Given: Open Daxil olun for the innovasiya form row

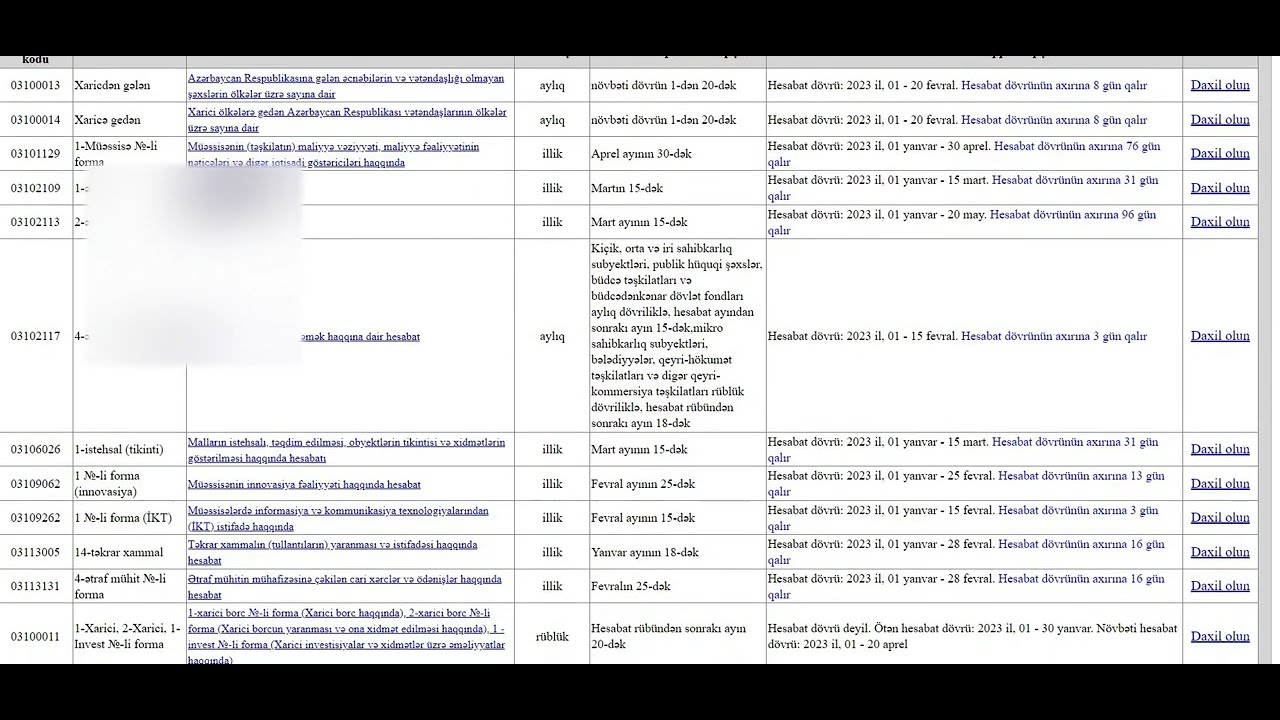Looking at the screenshot, I should tap(1220, 483).
